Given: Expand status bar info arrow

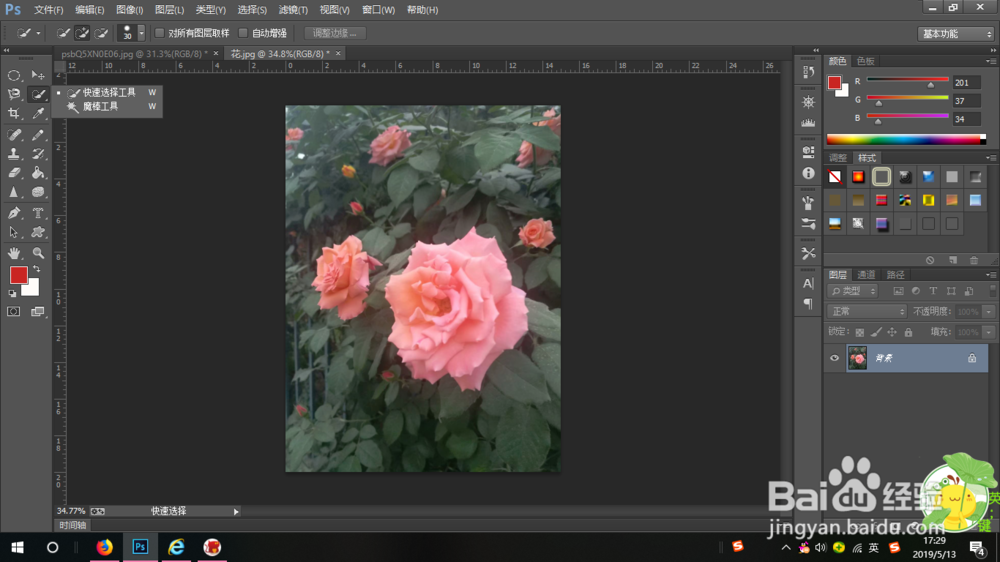Looking at the screenshot, I should tap(236, 512).
